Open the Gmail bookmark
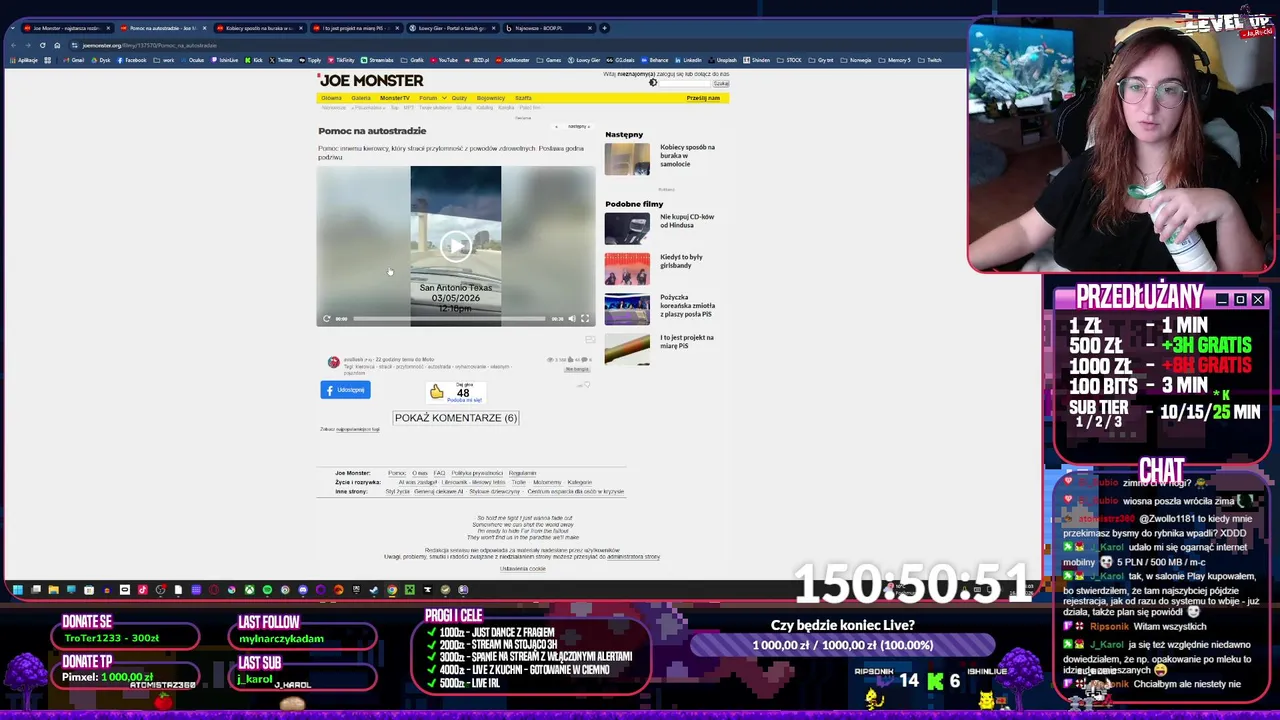Viewport: 1280px width, 720px height. (73, 60)
